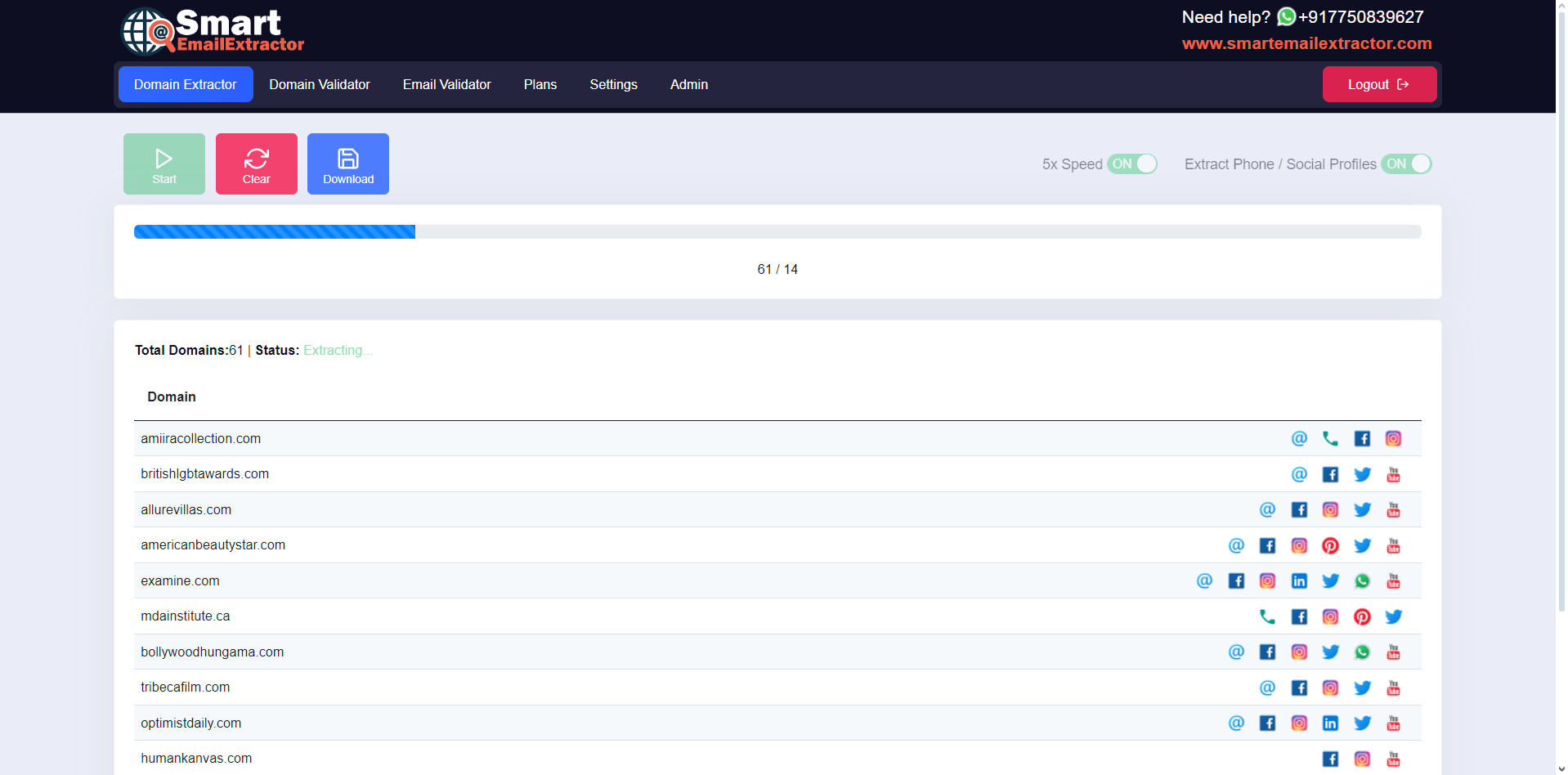Toggle Extract Phone / Social Profiles switch

pyautogui.click(x=1406, y=164)
